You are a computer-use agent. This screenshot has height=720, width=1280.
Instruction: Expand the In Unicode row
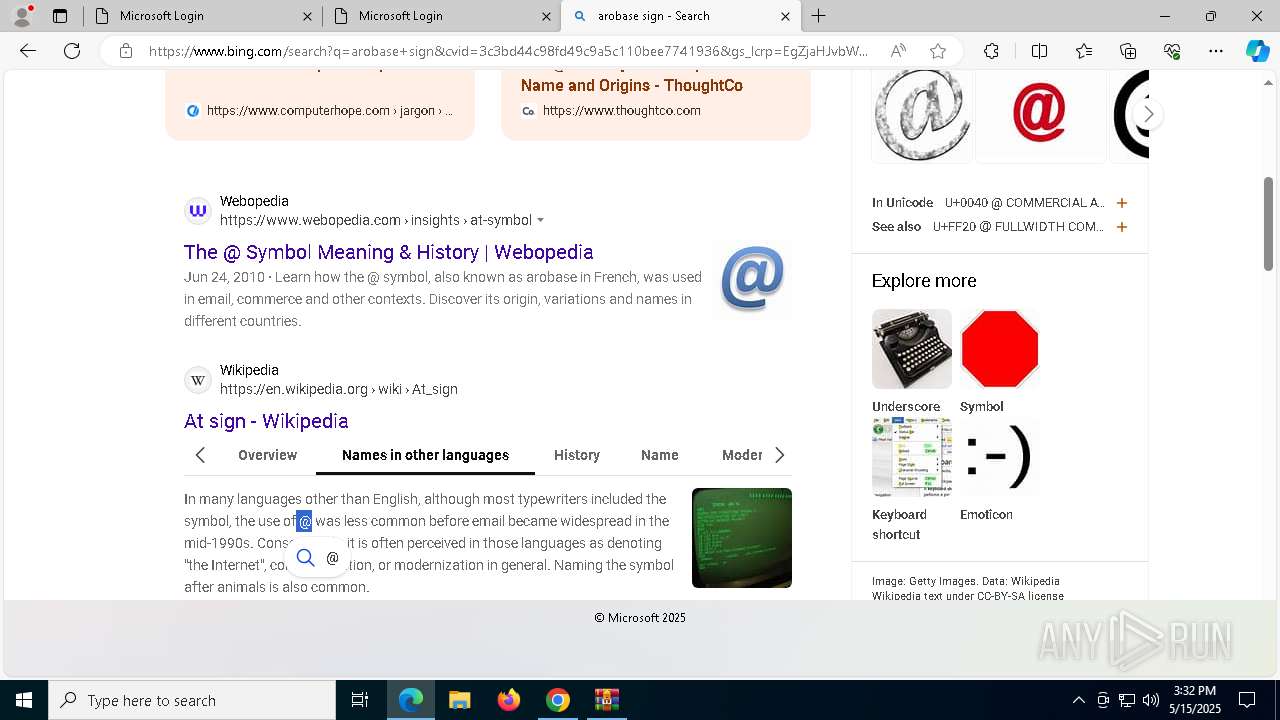[x=1122, y=203]
